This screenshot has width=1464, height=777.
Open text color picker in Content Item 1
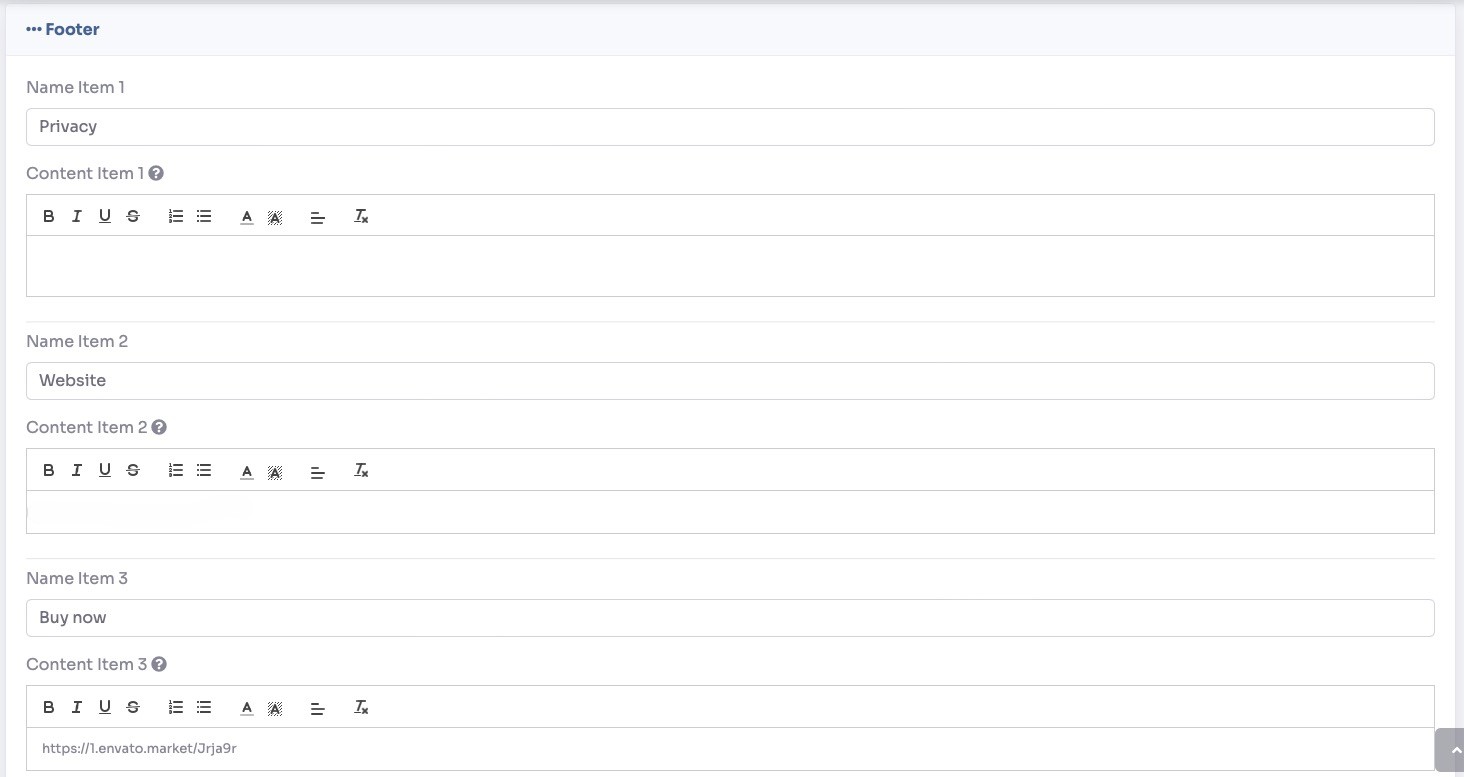pos(246,216)
